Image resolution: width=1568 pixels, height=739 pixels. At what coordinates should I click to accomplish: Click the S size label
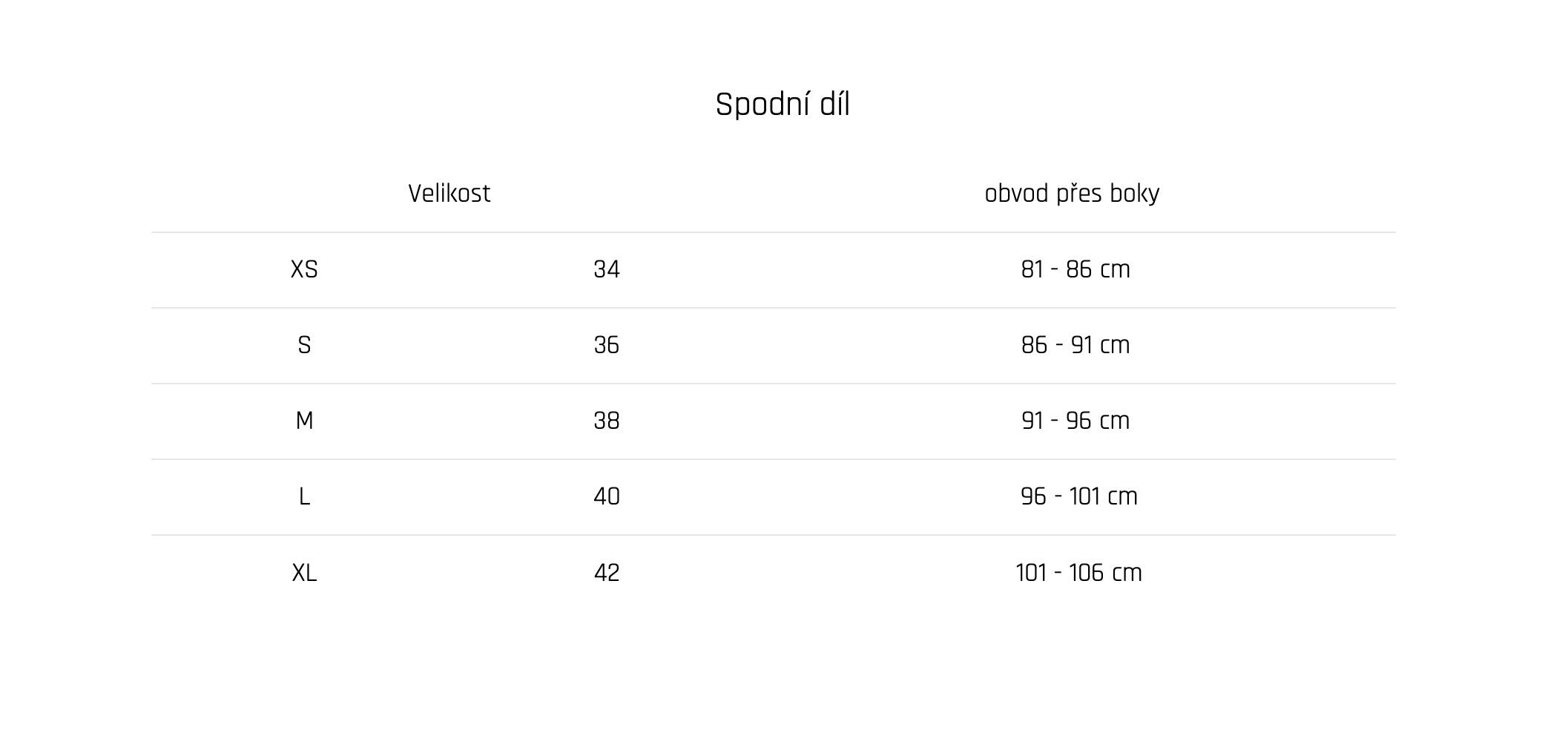coord(304,345)
